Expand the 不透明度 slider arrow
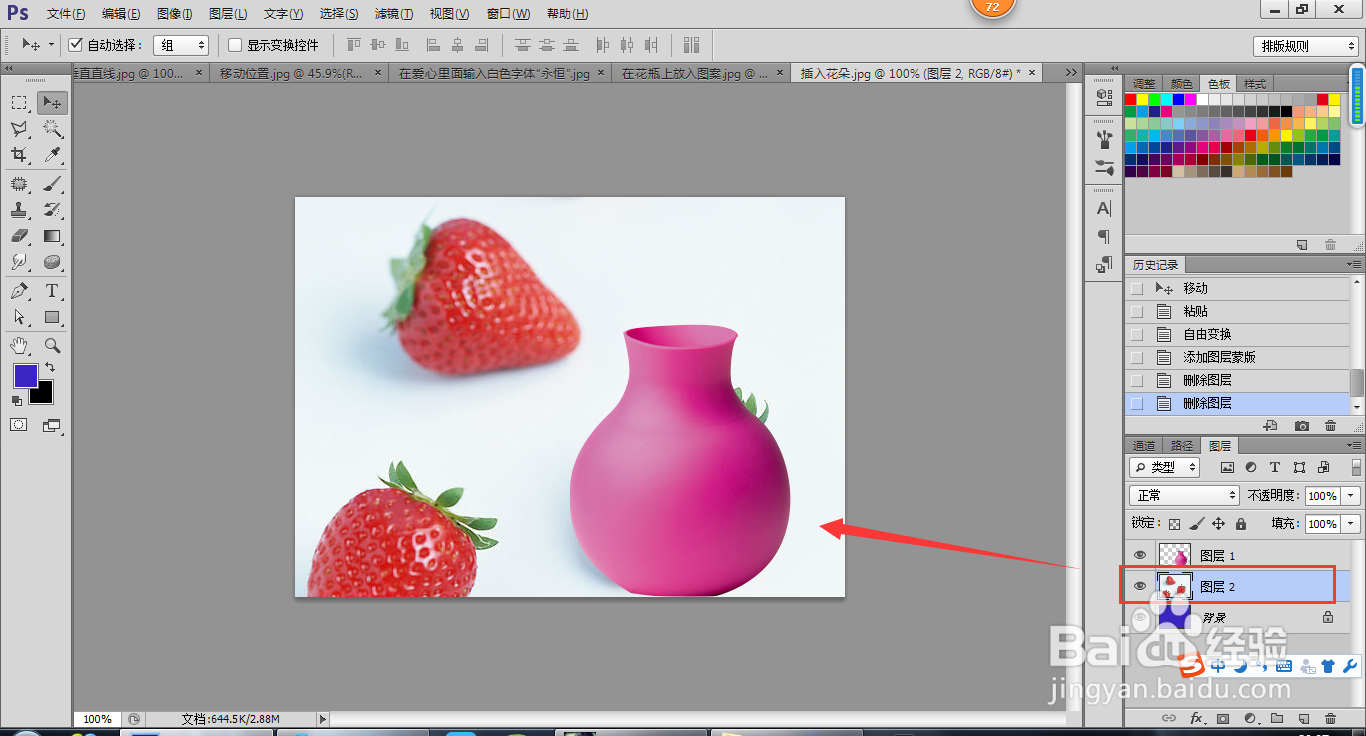 [x=1352, y=495]
